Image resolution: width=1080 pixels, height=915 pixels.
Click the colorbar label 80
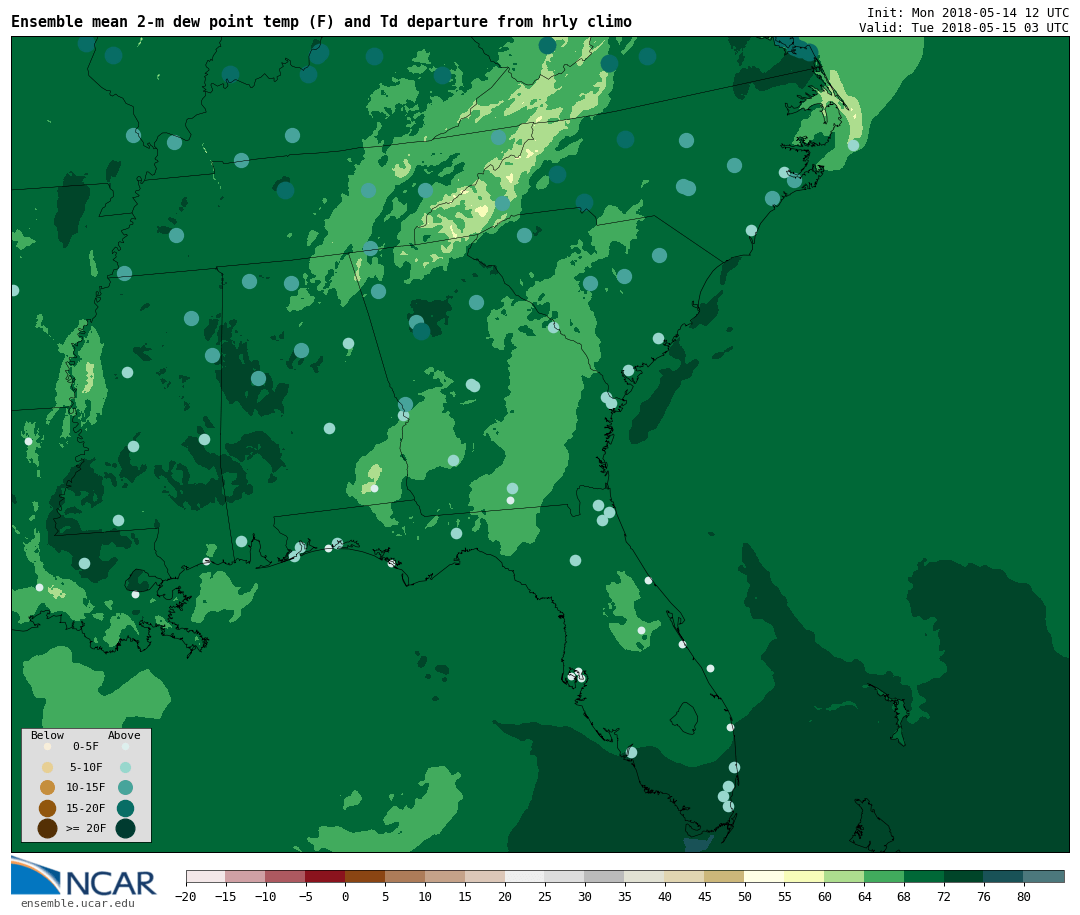[x=1024, y=896]
